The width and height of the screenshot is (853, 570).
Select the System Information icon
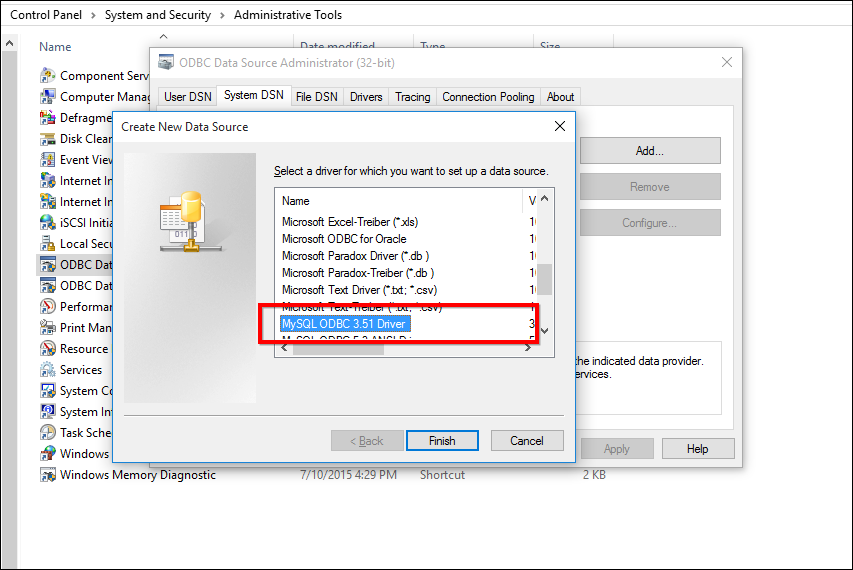48,412
